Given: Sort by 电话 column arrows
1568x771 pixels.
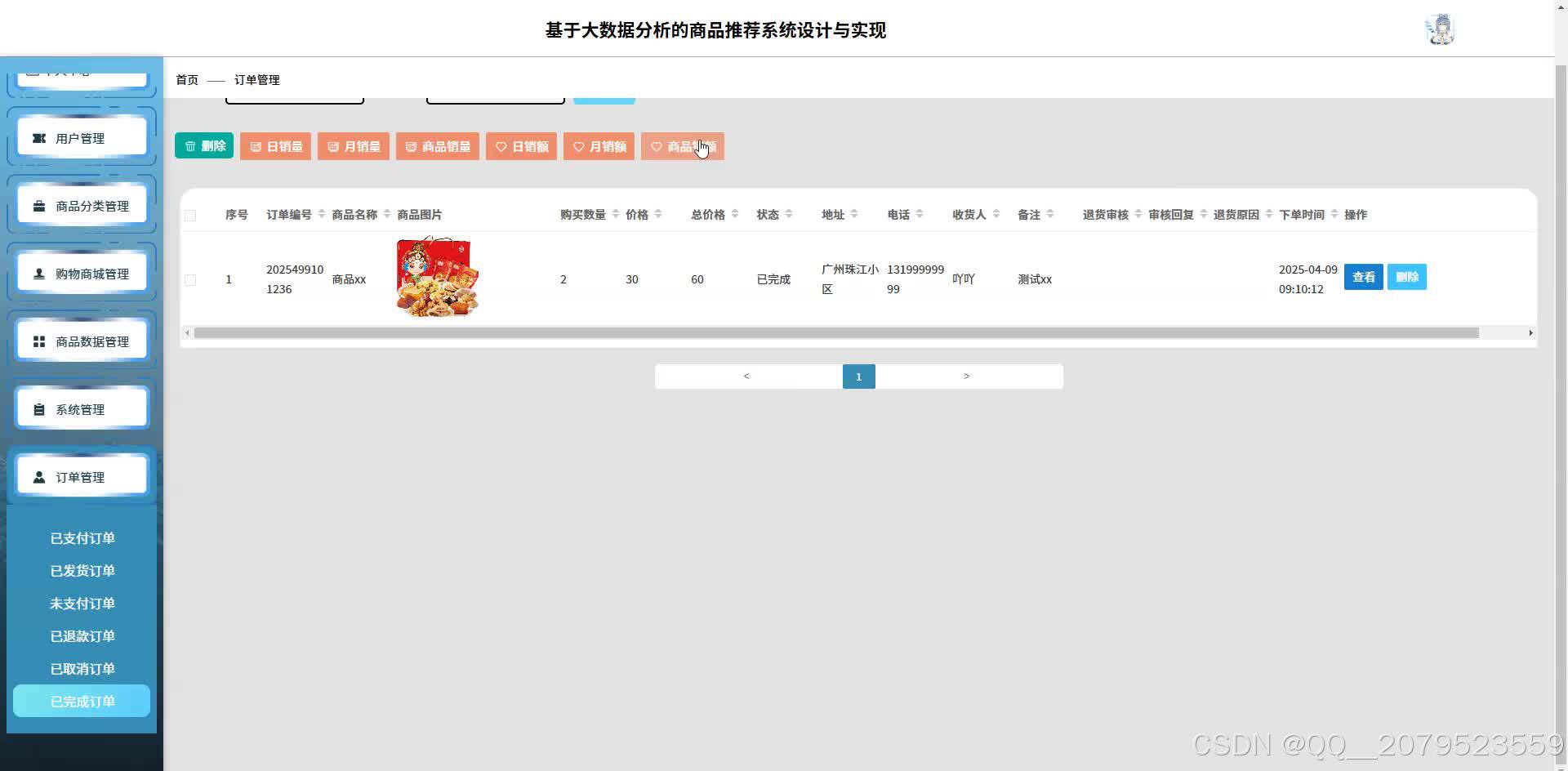Looking at the screenshot, I should [920, 214].
